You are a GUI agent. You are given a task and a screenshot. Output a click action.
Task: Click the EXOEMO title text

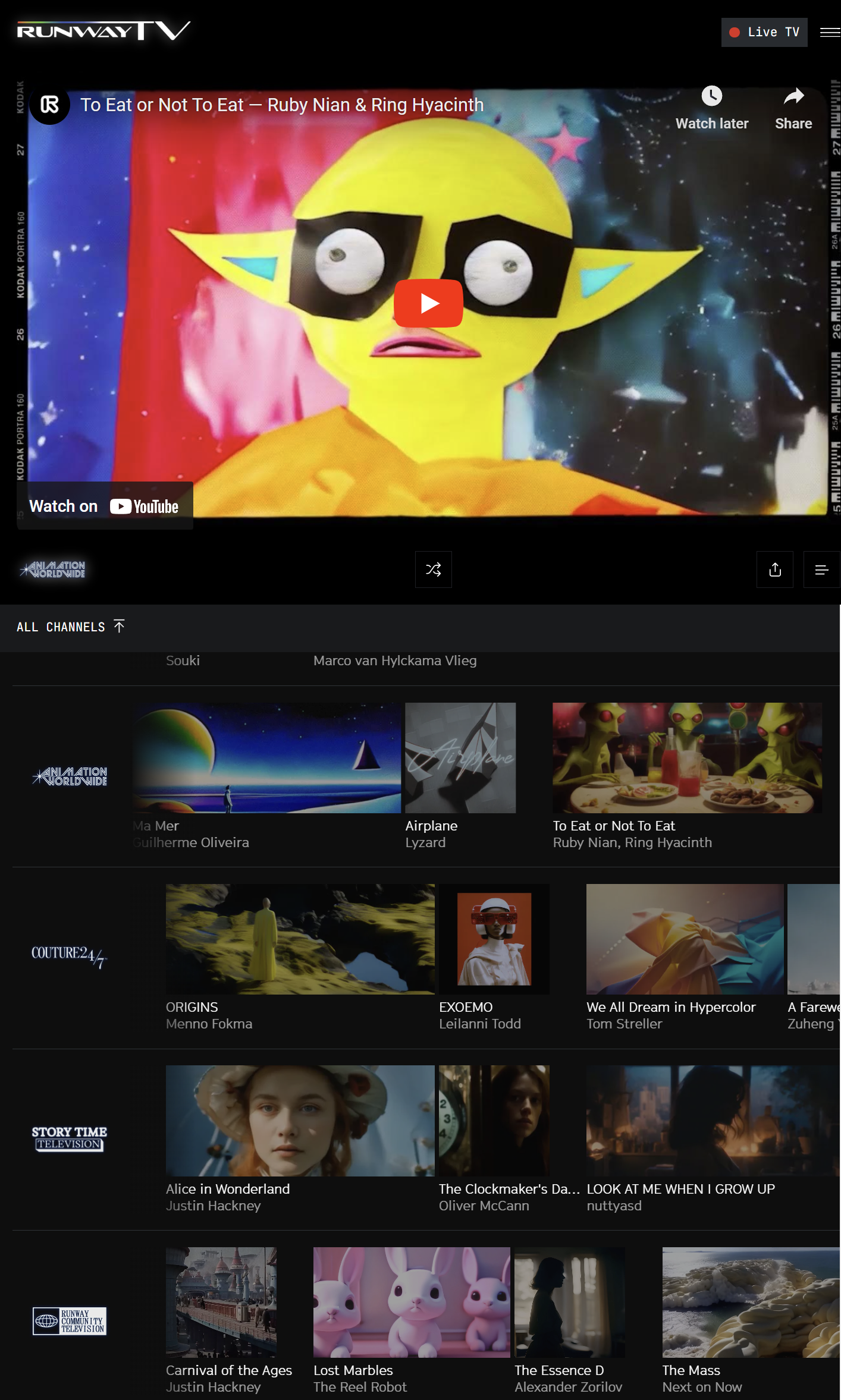[x=466, y=1007]
